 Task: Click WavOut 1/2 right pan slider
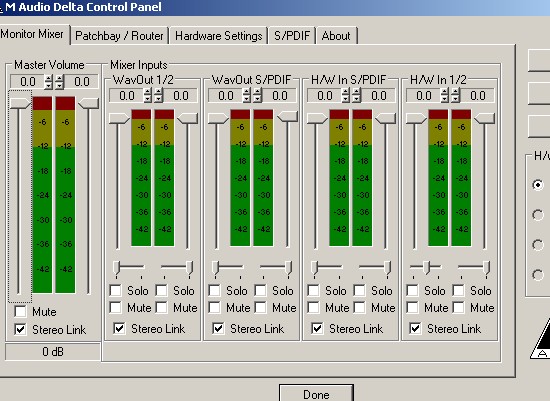point(189,268)
